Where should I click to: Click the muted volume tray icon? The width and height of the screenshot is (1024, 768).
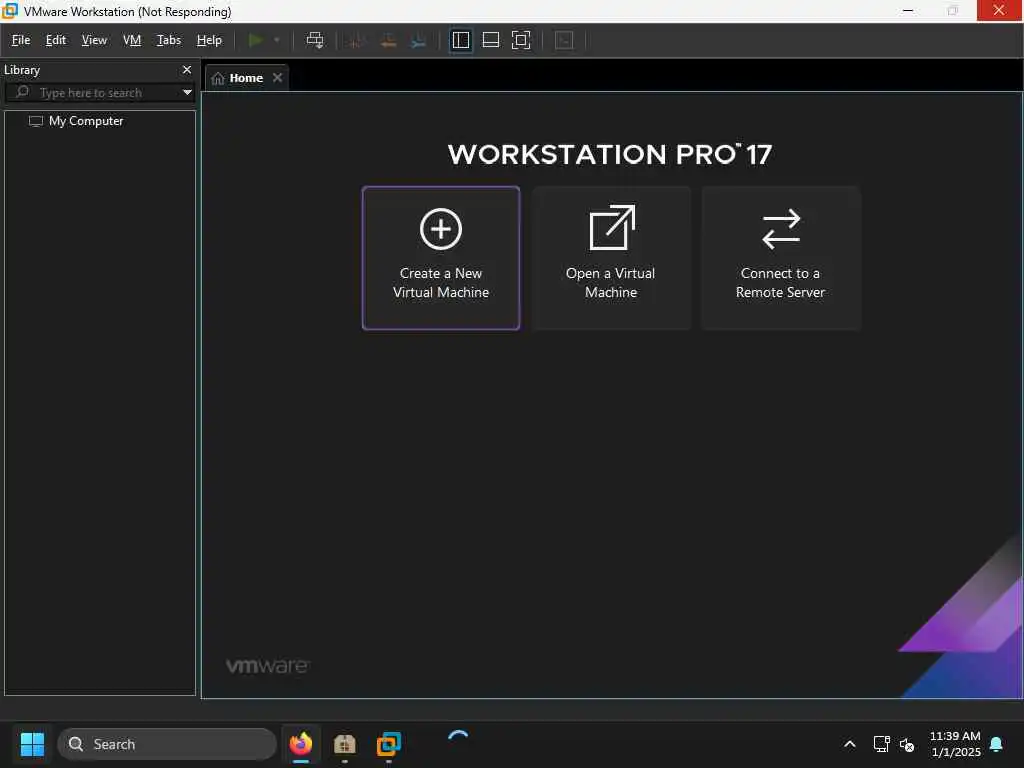tap(907, 744)
